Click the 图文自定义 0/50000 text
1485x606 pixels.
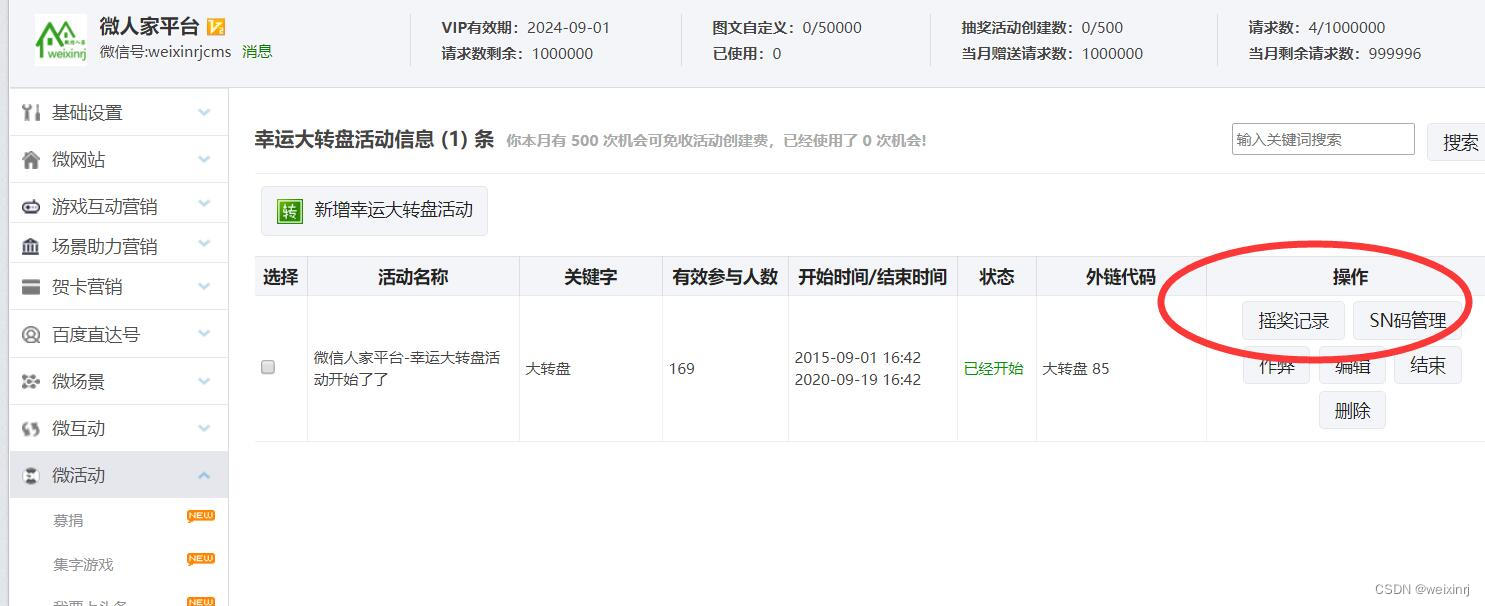[x=787, y=27]
